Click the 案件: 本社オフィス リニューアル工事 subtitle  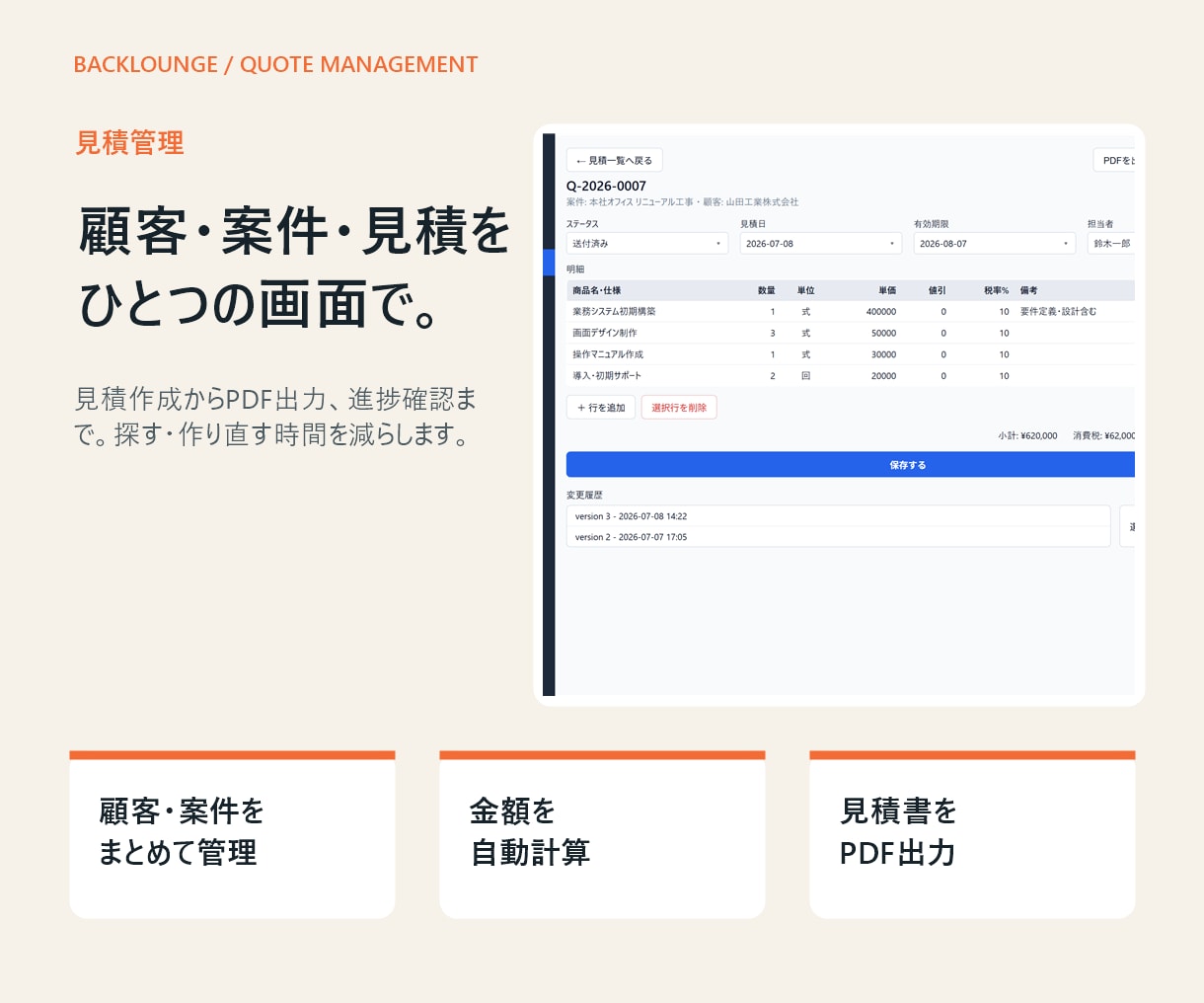pos(630,202)
